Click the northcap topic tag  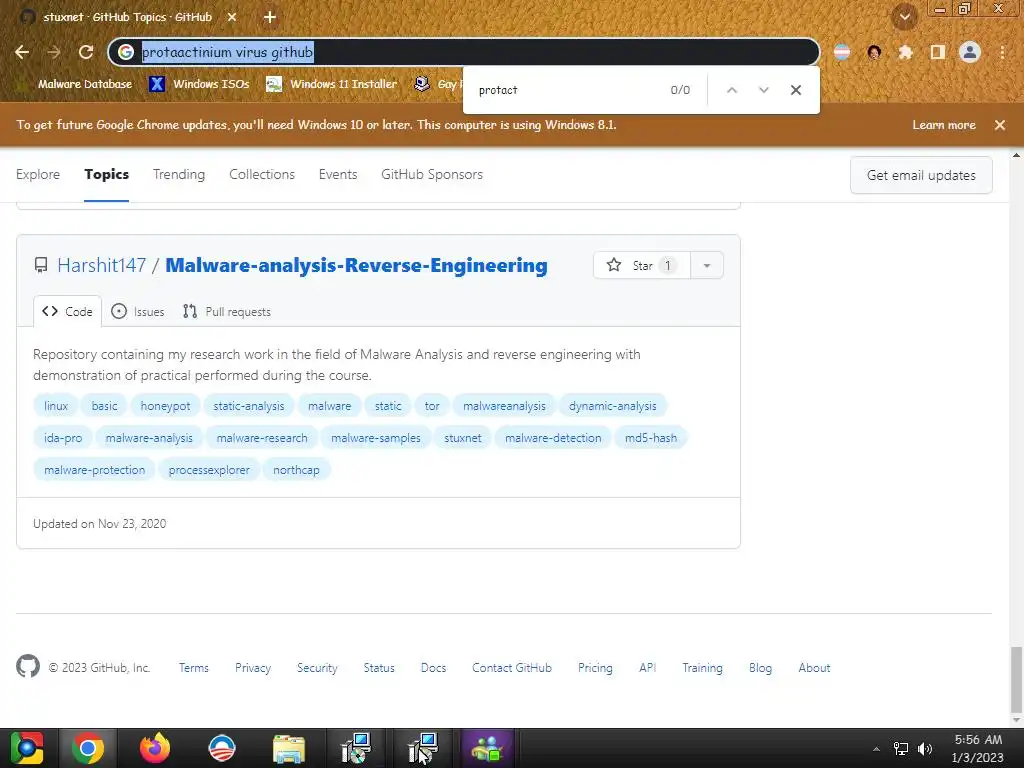296,470
